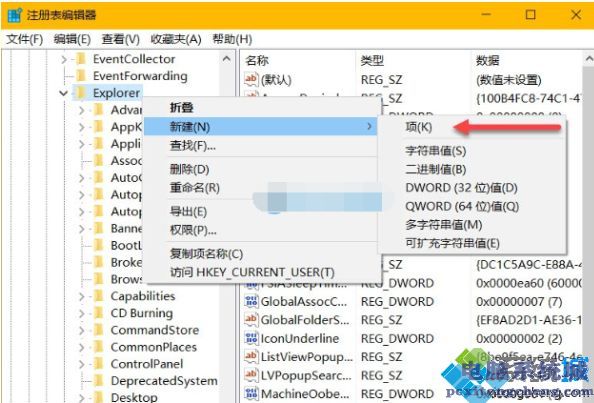Expand the Desktop tree node

coord(81,397)
